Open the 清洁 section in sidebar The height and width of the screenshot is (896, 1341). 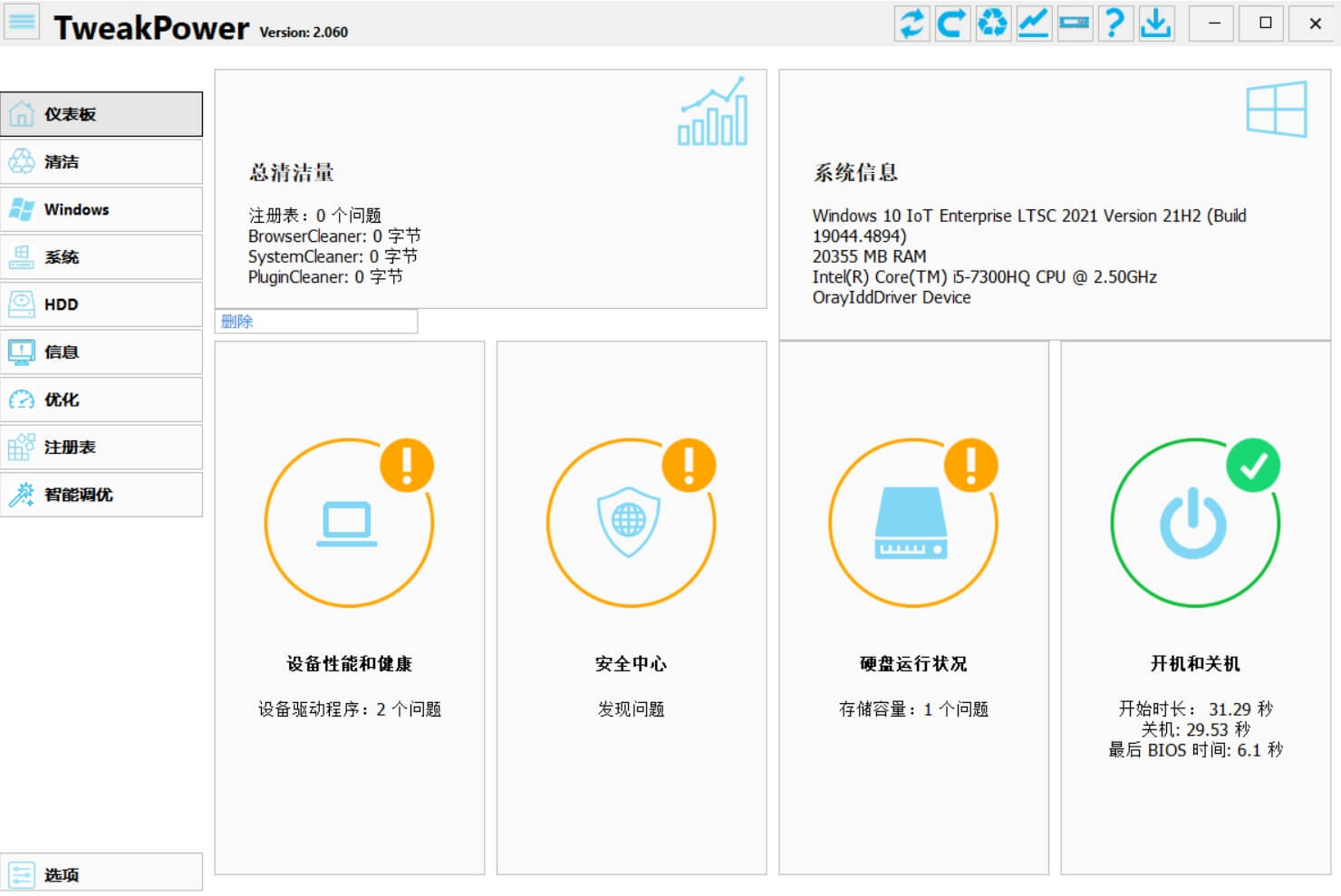101,162
